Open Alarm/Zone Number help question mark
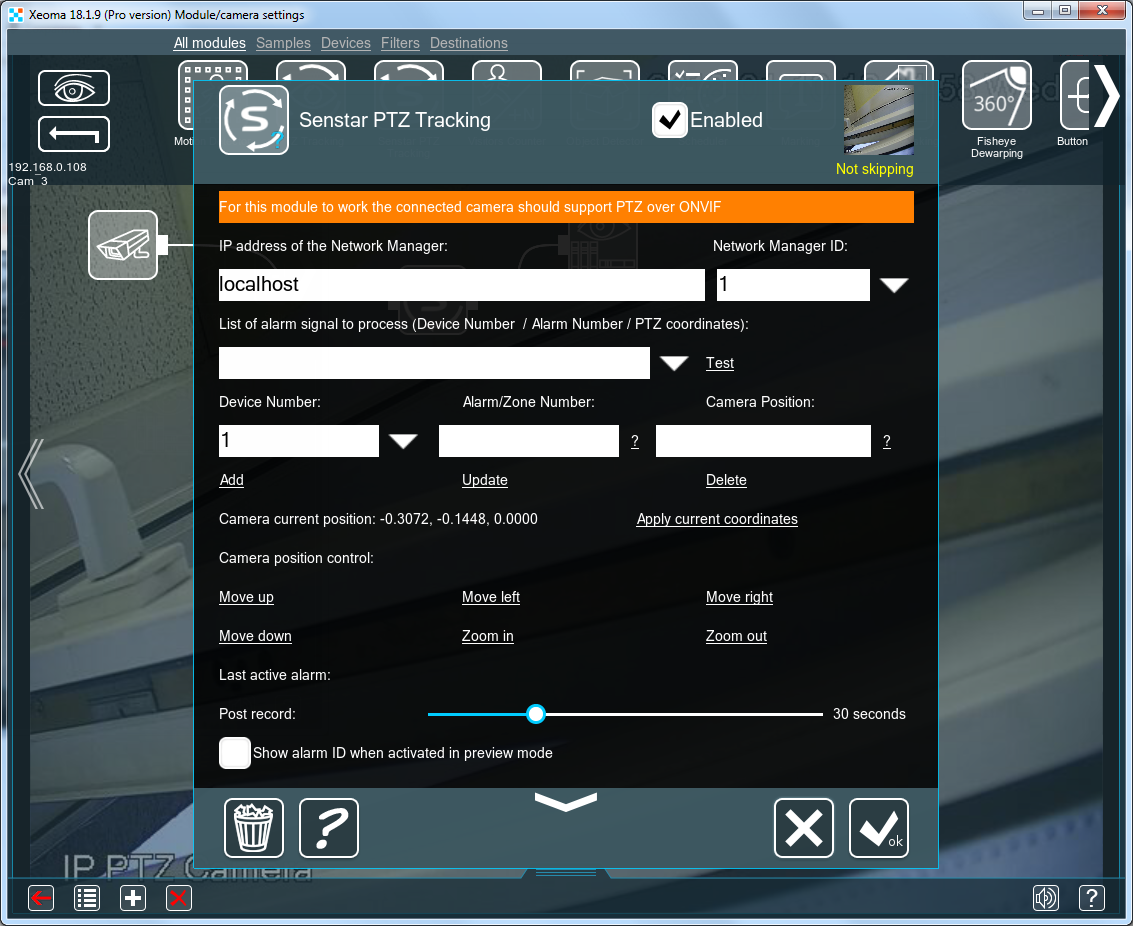The width and height of the screenshot is (1133, 926). 634,441
